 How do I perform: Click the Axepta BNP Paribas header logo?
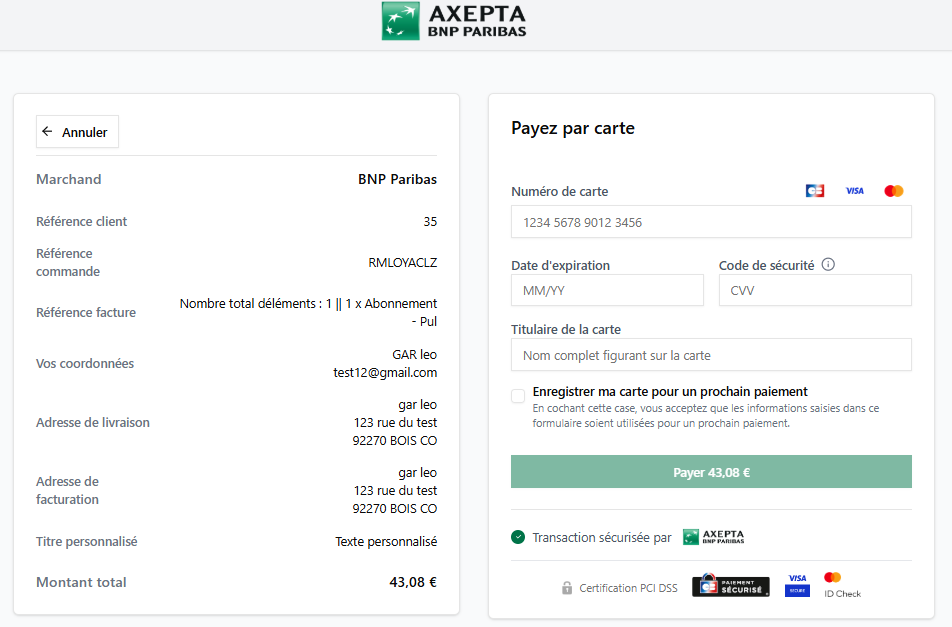454,21
